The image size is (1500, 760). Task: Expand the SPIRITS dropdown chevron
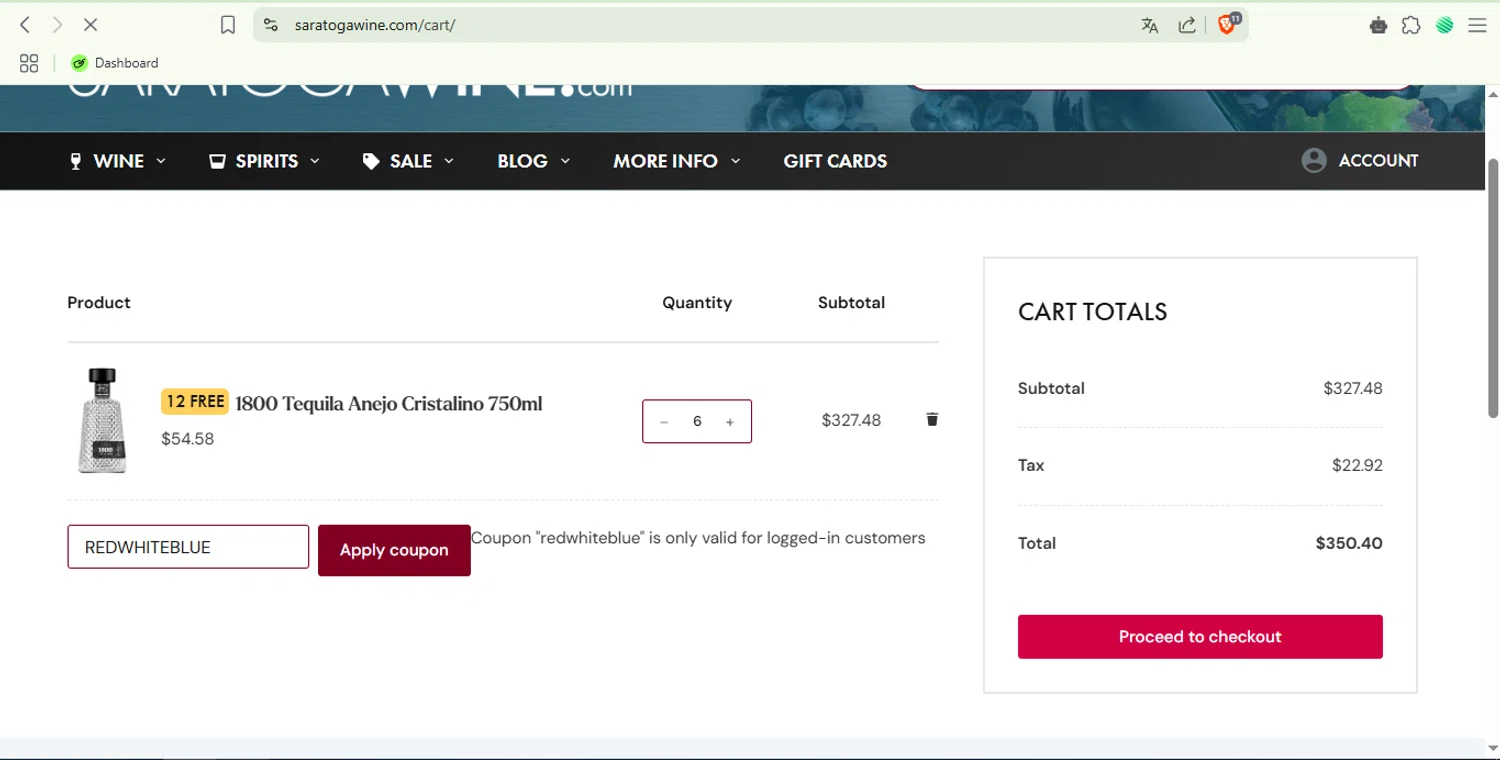click(x=315, y=161)
